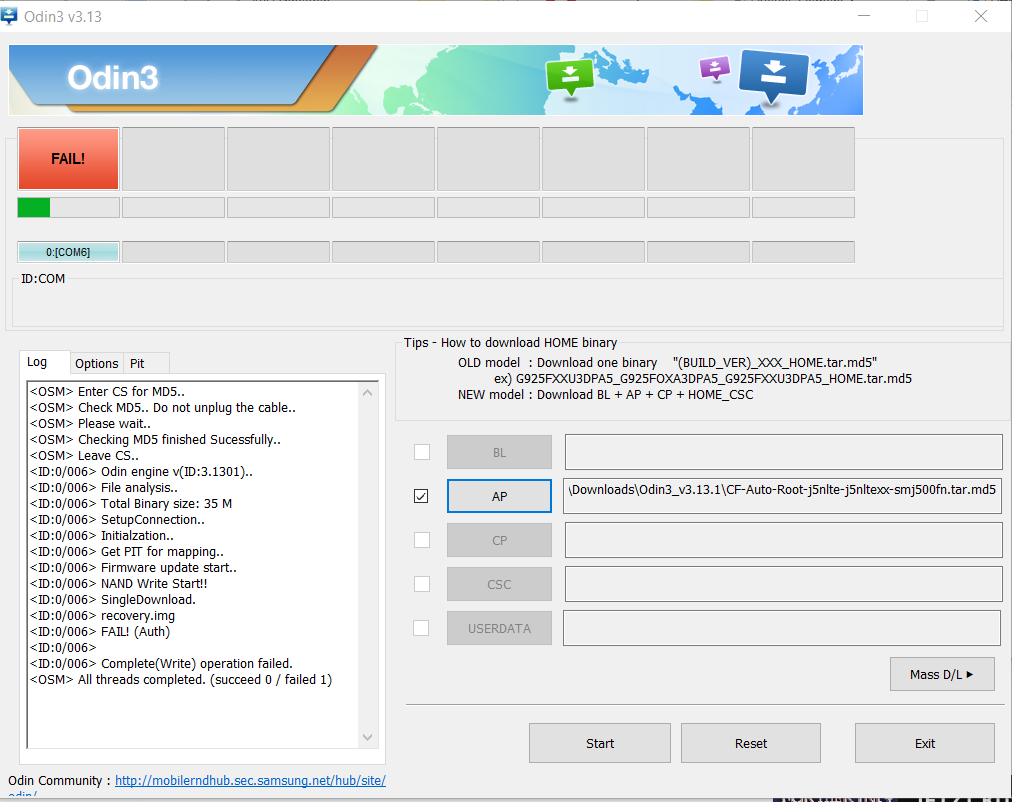This screenshot has width=1012, height=802.
Task: Enable the CP file checkbox
Action: coord(421,540)
